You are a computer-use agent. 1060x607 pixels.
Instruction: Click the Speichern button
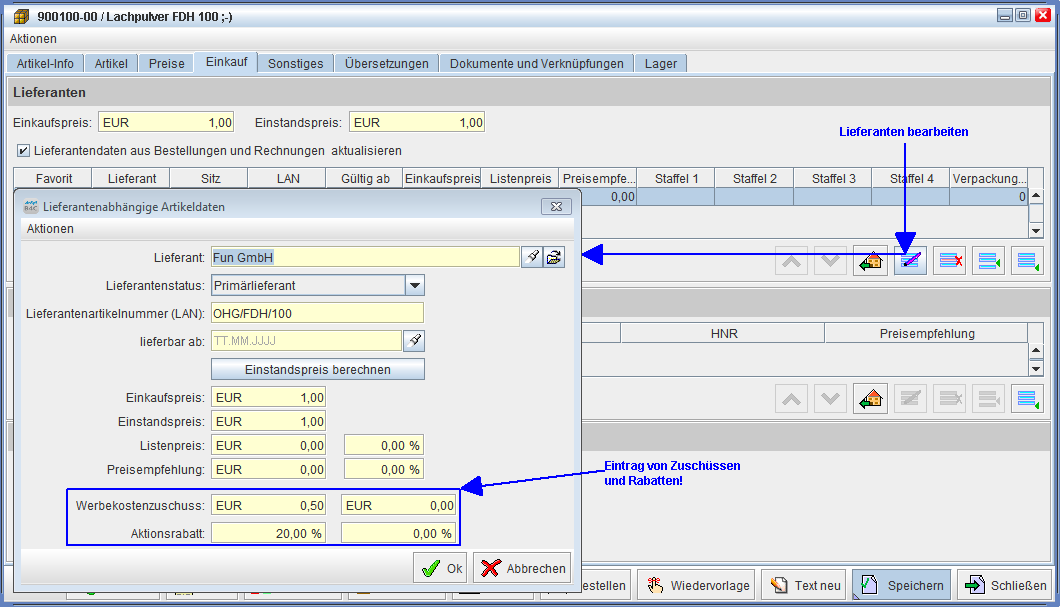902,585
